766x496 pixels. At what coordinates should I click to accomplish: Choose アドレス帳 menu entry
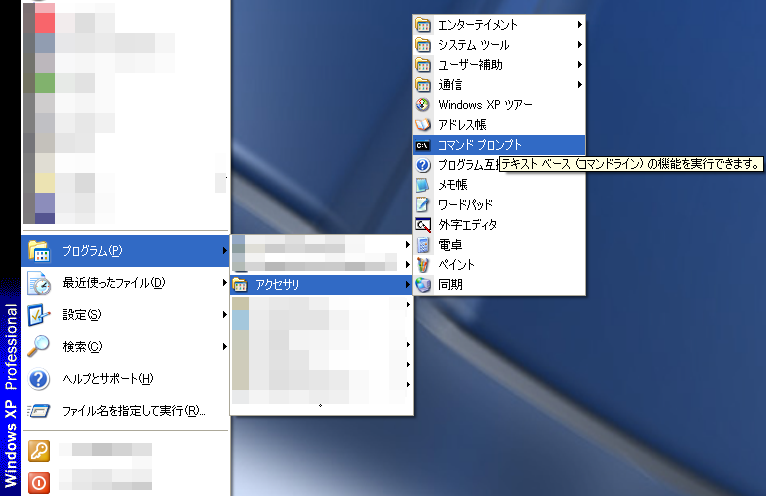[499, 125]
